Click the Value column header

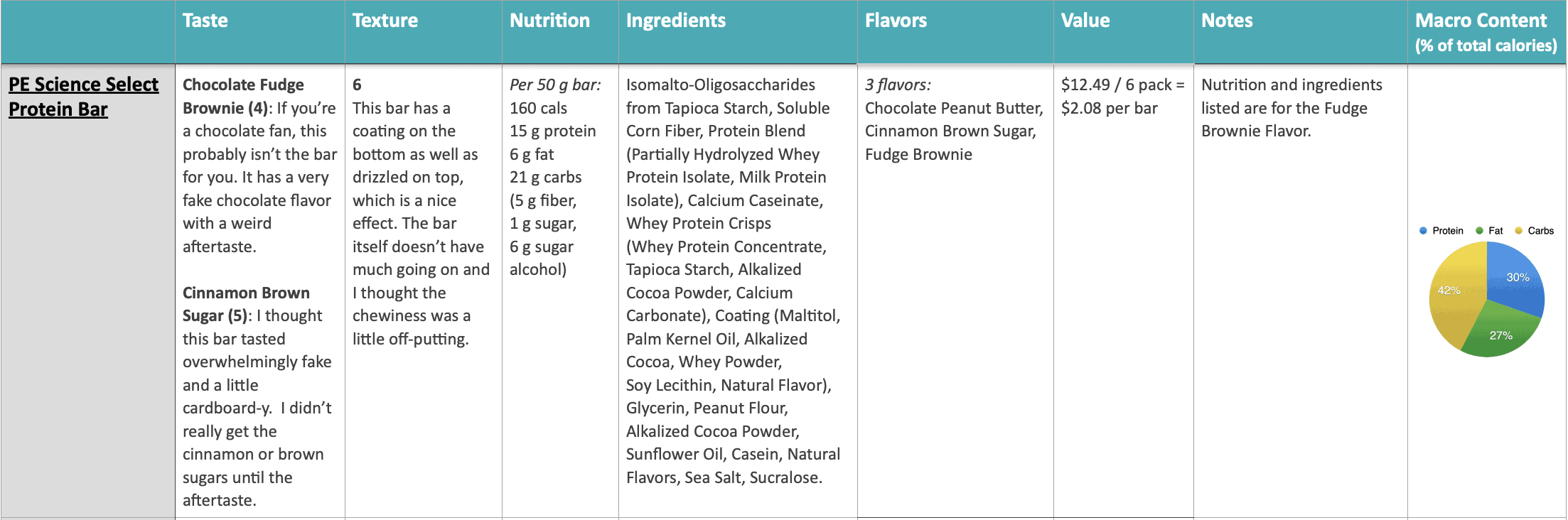point(1085,21)
